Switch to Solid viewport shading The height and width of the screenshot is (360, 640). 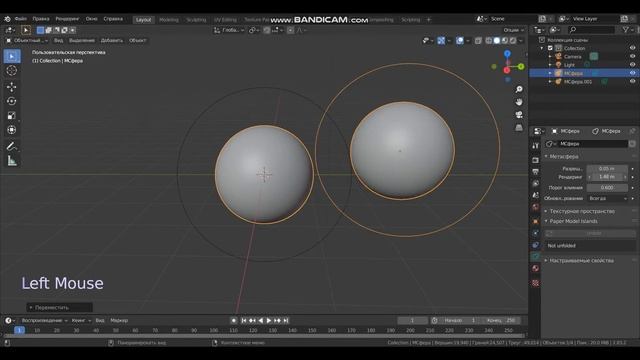click(x=497, y=41)
